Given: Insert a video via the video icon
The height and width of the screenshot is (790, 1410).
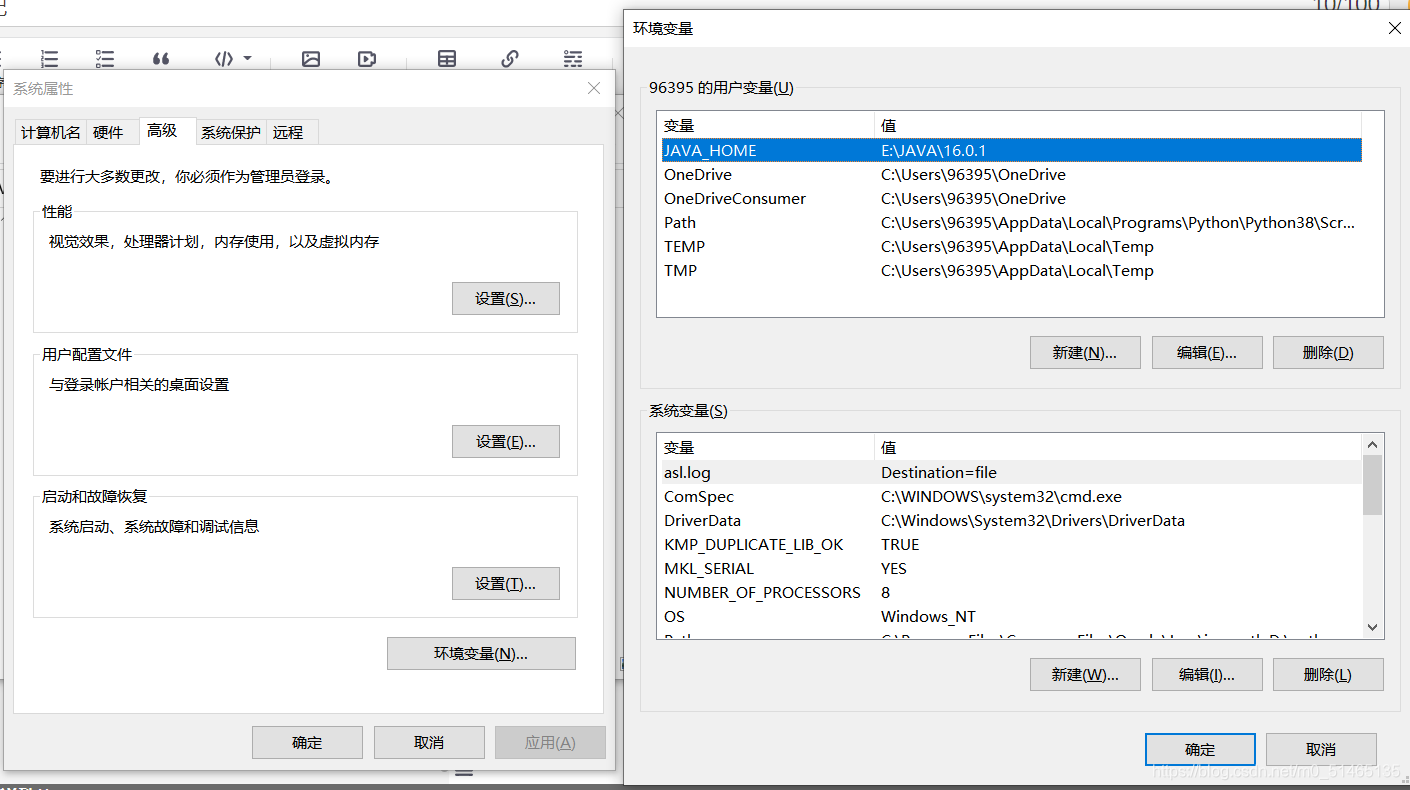Looking at the screenshot, I should click(x=367, y=59).
